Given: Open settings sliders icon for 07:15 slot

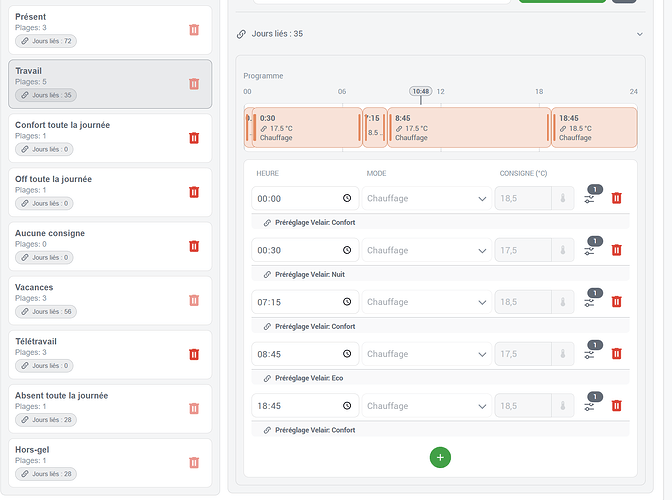Looking at the screenshot, I should (x=590, y=302).
